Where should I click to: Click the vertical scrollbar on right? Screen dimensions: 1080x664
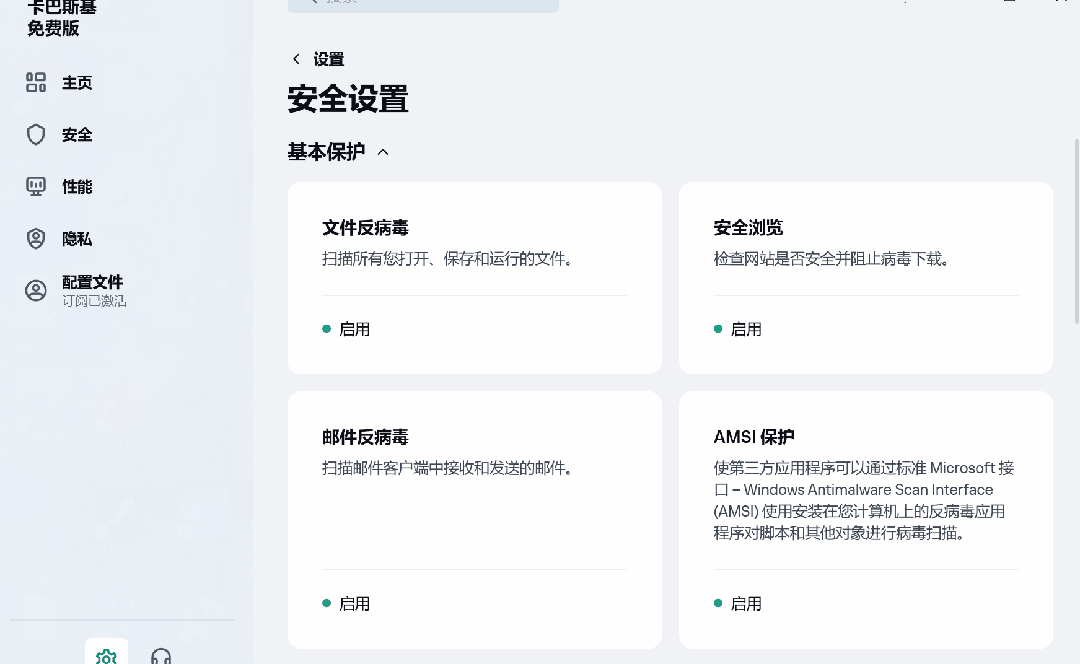(1076, 230)
